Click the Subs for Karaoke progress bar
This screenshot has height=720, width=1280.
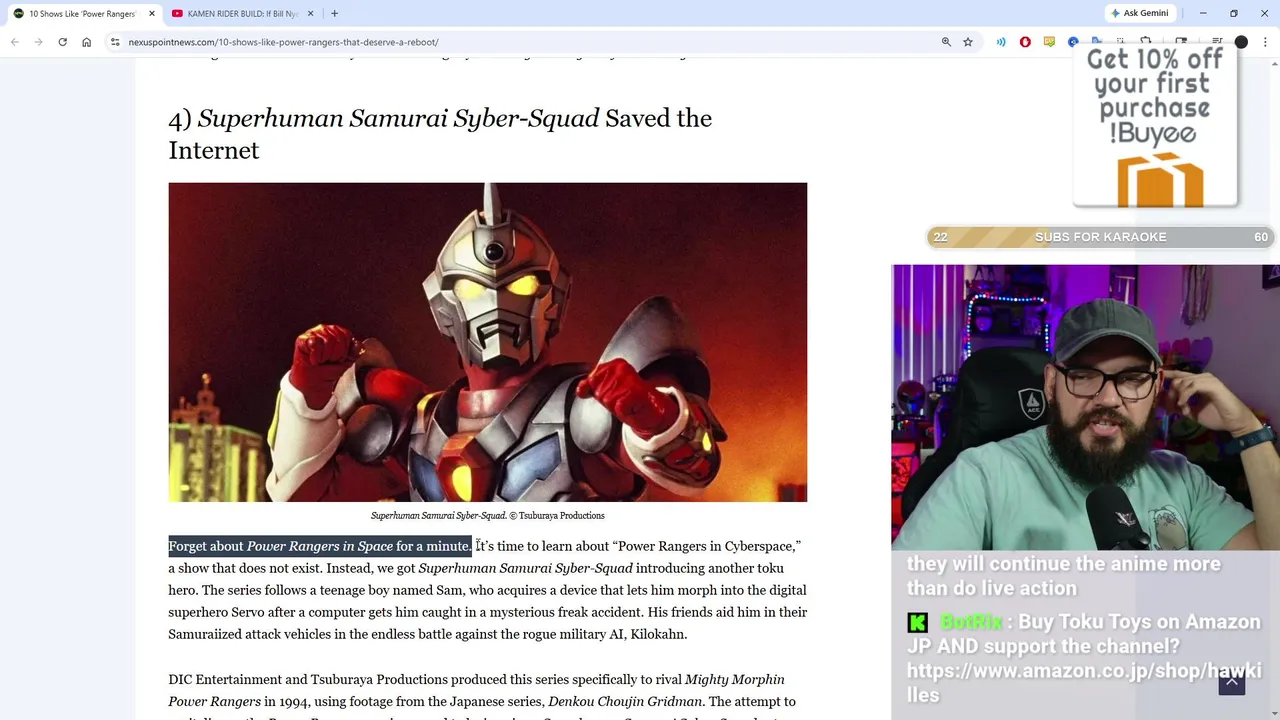click(x=1101, y=237)
